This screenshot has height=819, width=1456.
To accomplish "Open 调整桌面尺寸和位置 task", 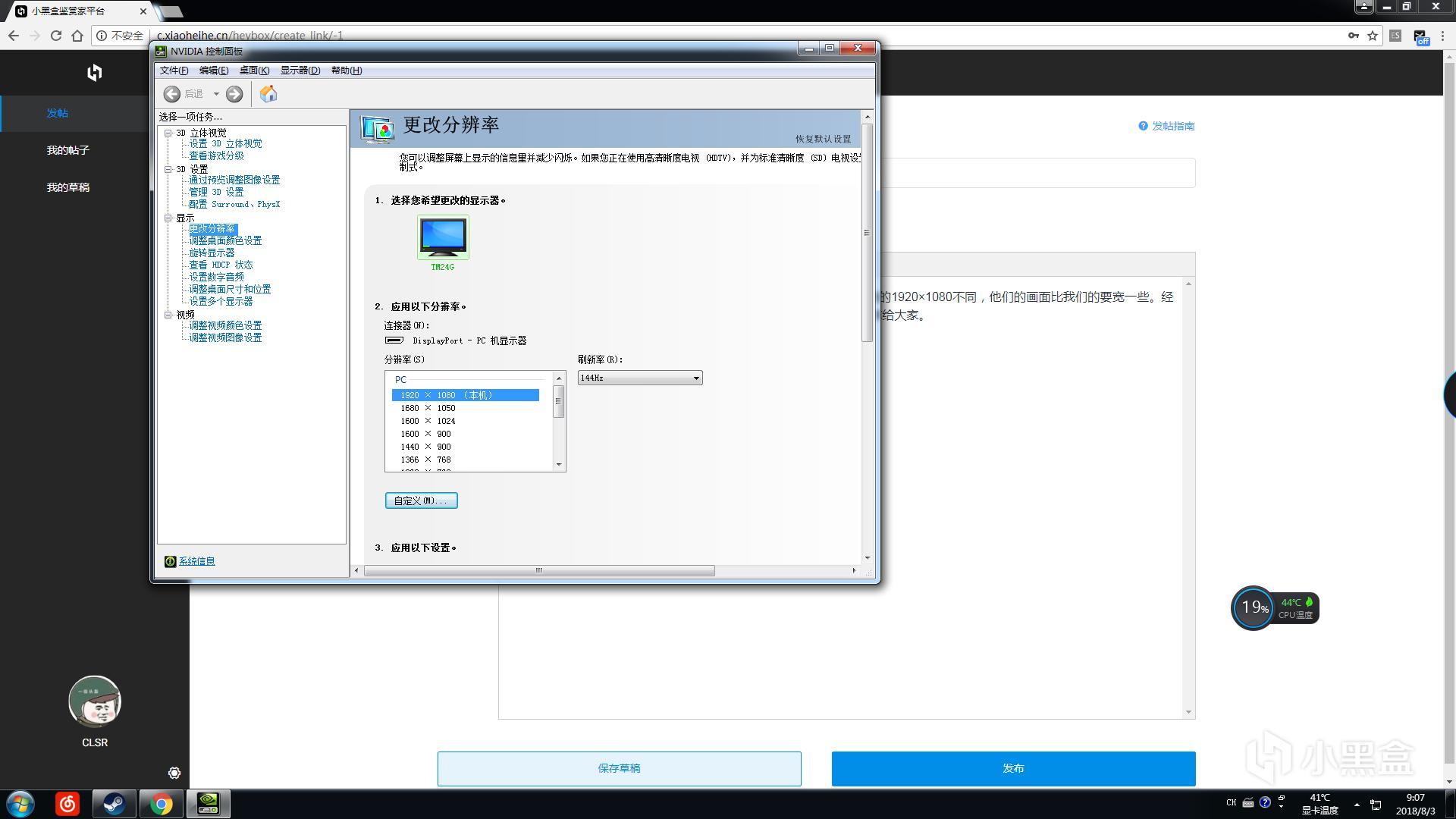I will click(230, 289).
